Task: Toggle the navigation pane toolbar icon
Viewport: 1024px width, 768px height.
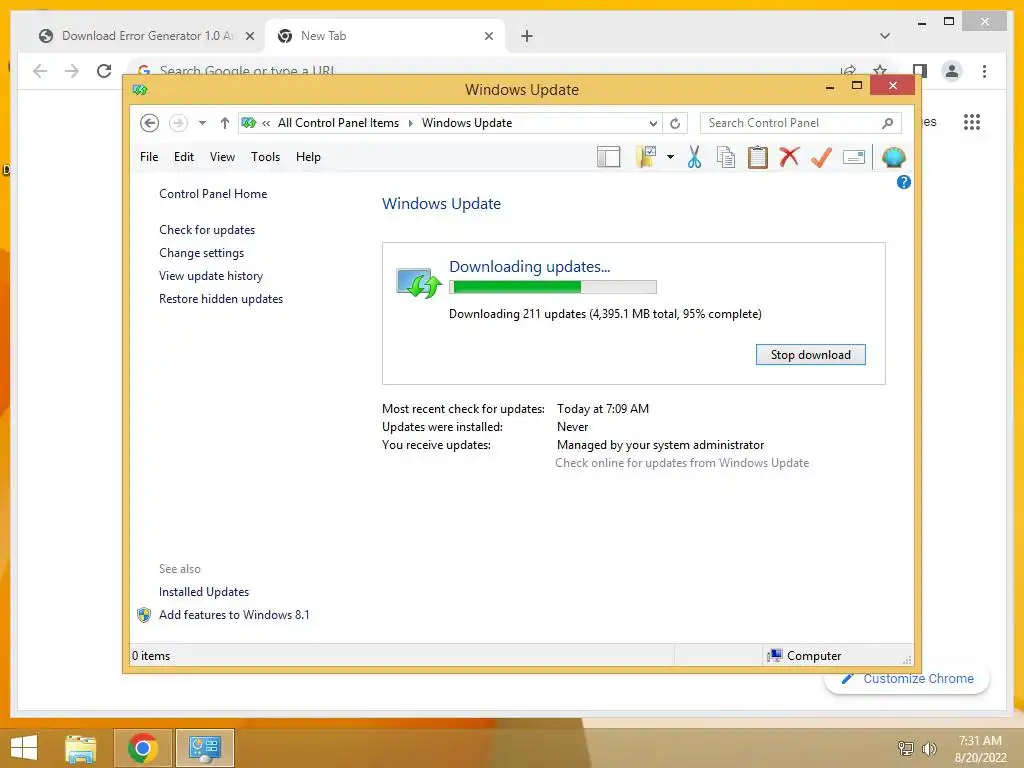Action: pos(608,157)
